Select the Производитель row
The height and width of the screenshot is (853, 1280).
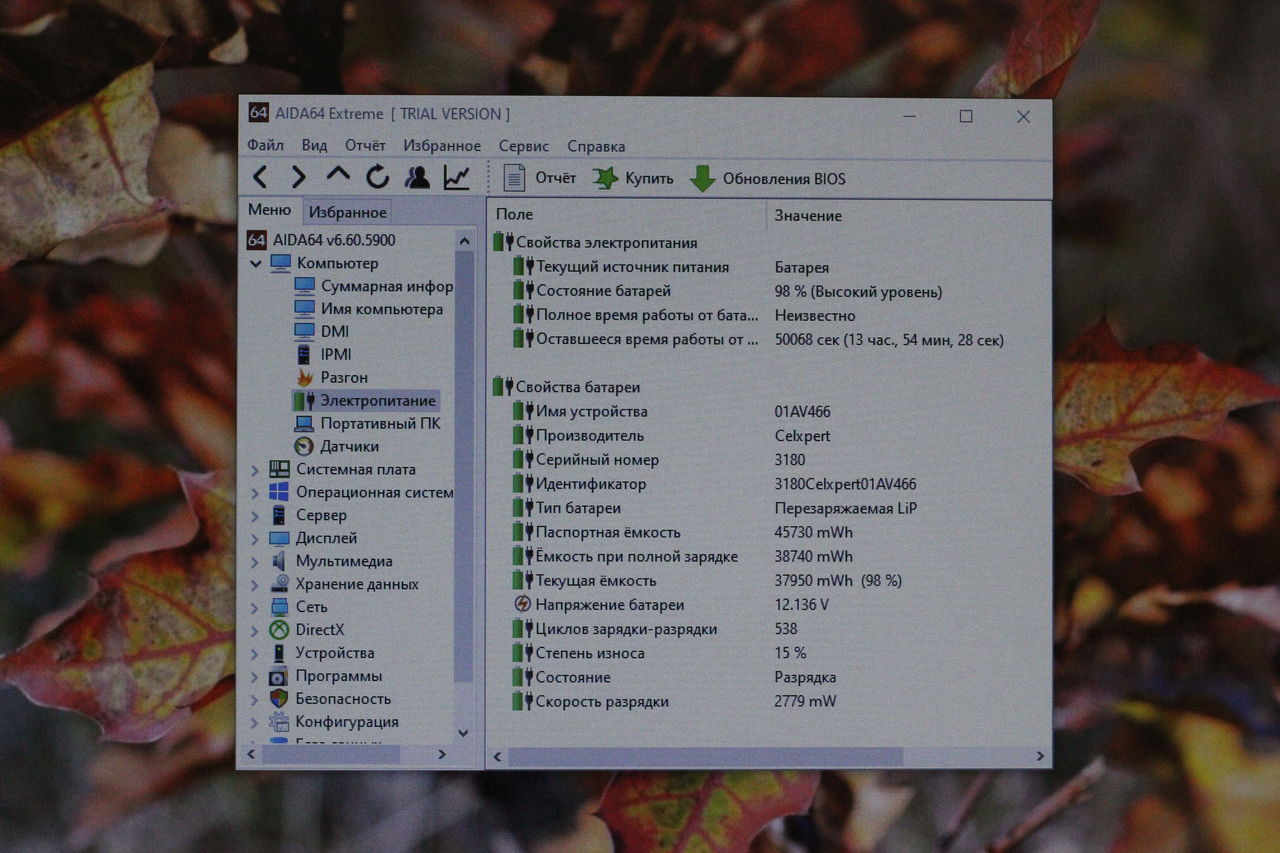click(x=769, y=435)
